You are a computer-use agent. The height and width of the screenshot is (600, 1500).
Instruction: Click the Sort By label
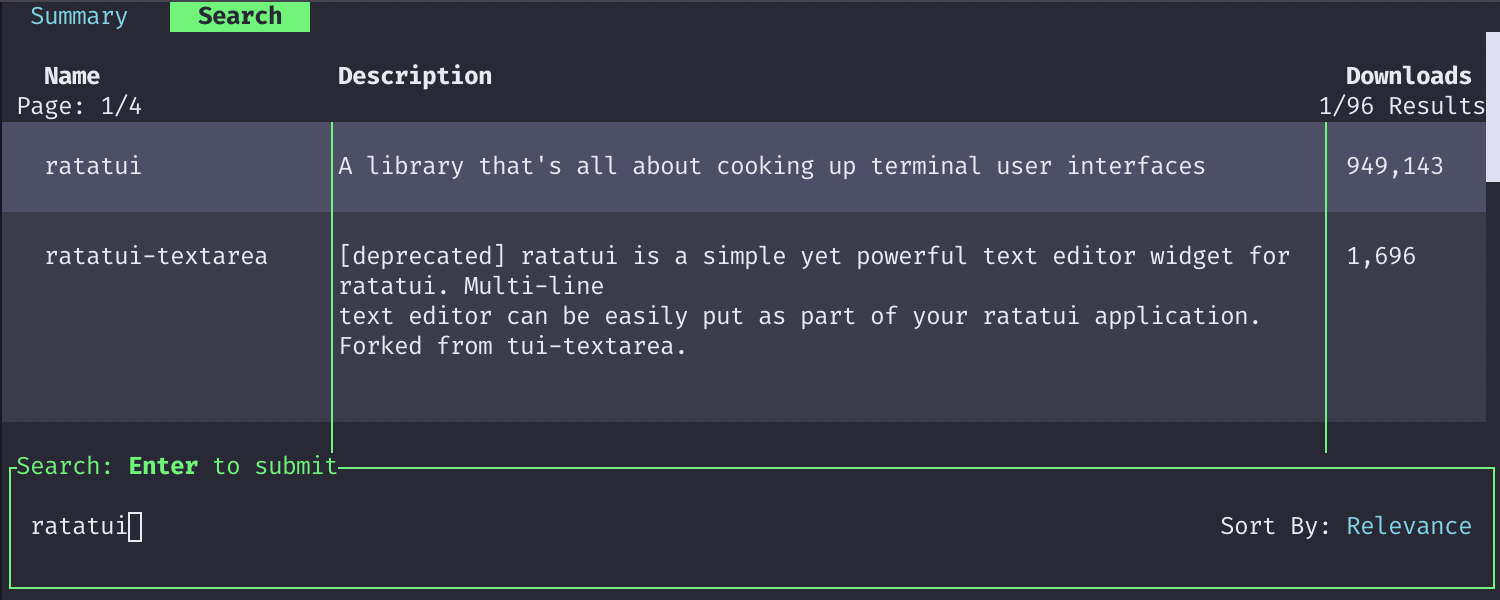coord(1275,526)
